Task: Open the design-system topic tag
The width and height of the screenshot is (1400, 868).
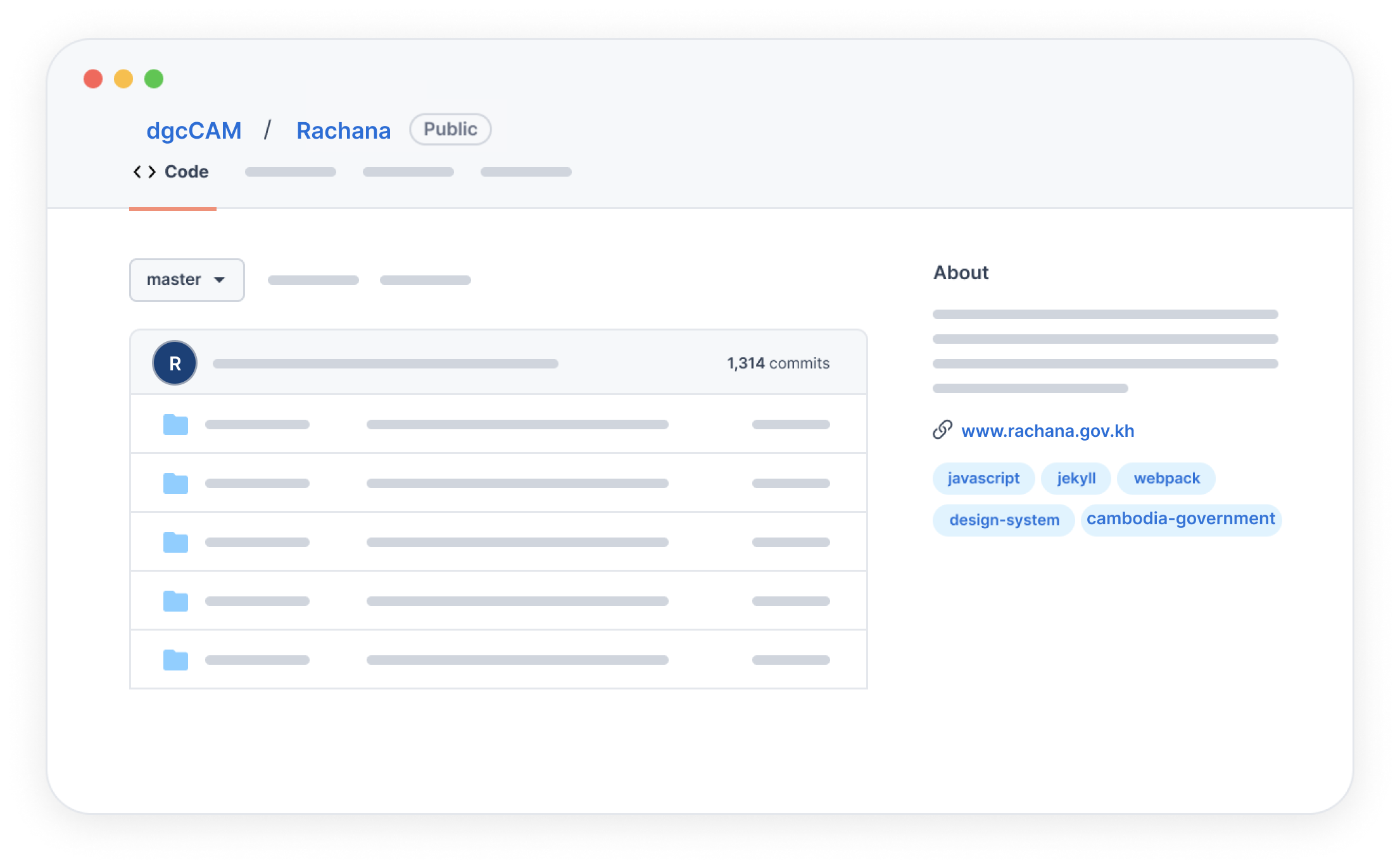Action: click(1004, 520)
